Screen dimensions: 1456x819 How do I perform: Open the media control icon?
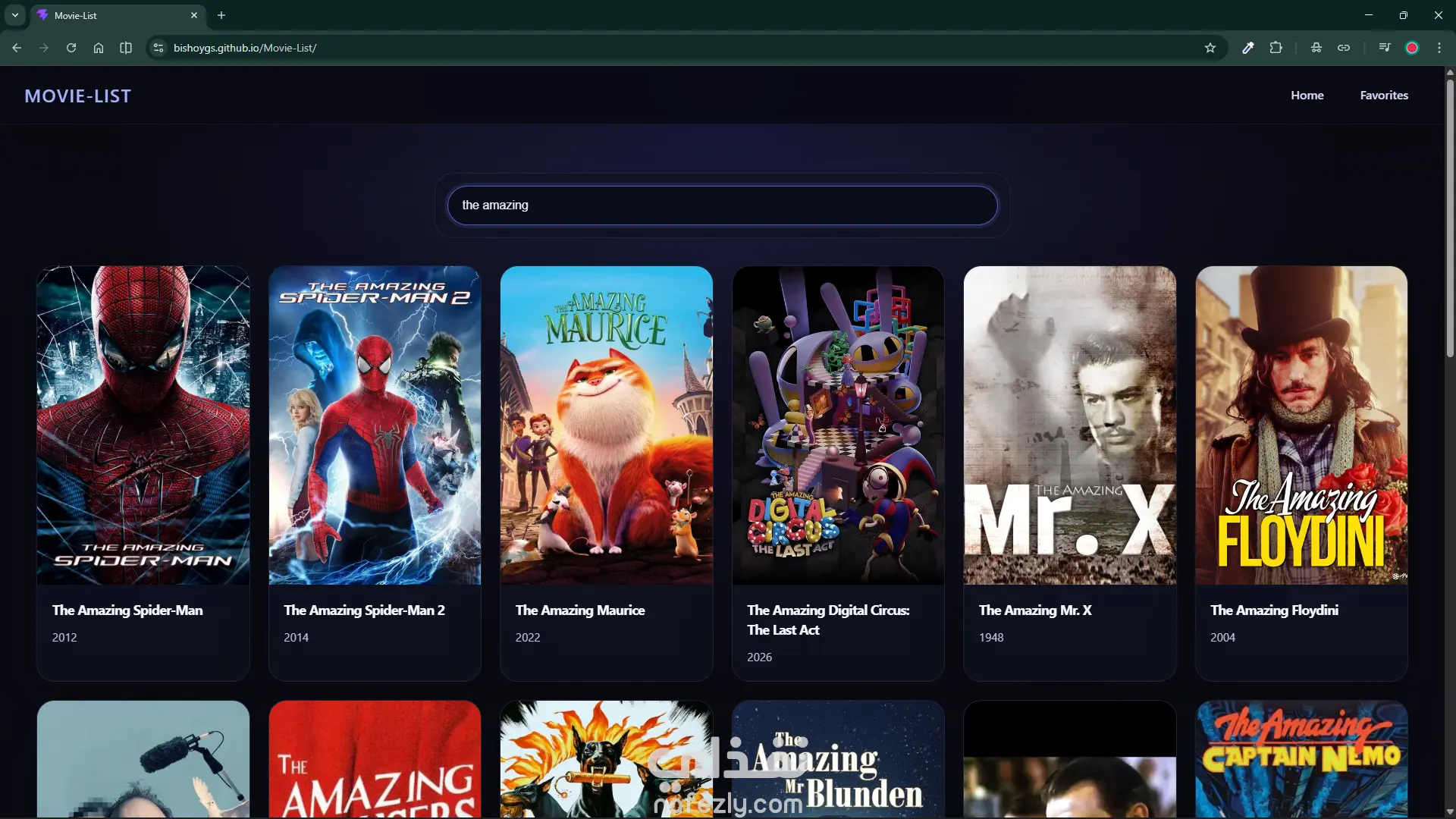(1385, 48)
